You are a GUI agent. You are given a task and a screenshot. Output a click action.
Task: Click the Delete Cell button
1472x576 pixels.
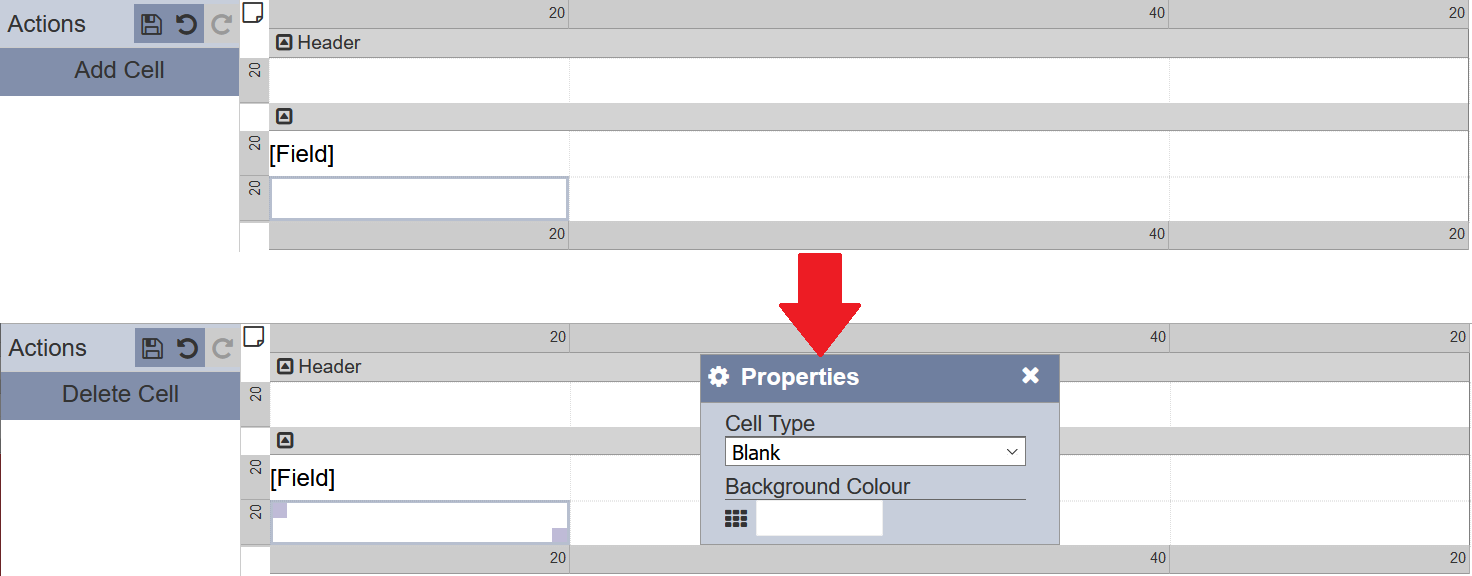(x=120, y=395)
